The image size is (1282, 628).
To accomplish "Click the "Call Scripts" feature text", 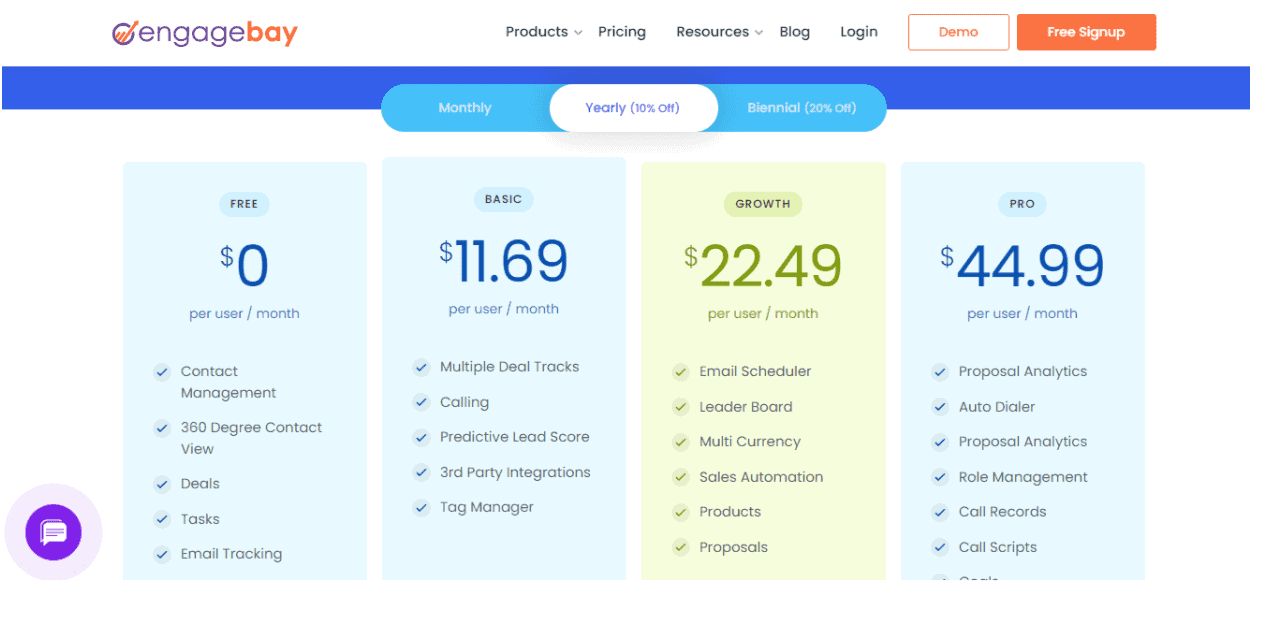I will pyautogui.click(x=998, y=547).
